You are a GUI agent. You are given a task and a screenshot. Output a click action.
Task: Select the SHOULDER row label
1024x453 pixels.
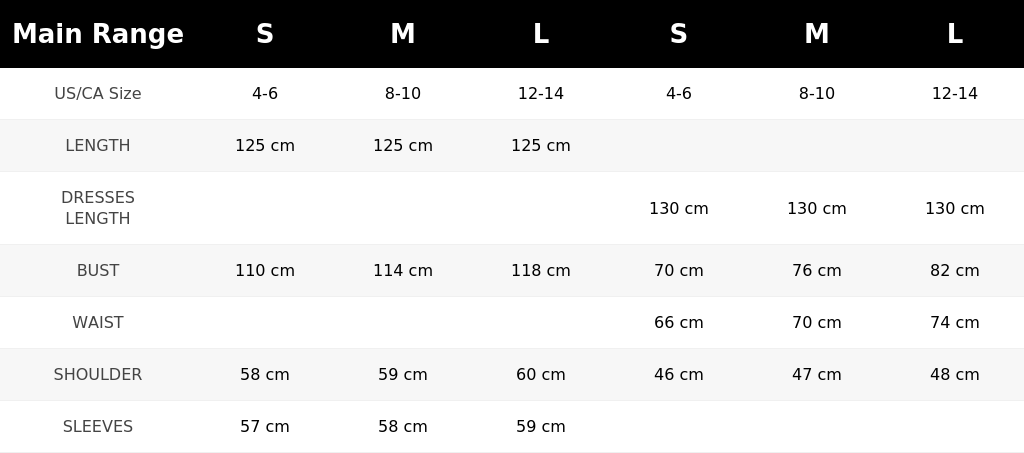(x=98, y=375)
